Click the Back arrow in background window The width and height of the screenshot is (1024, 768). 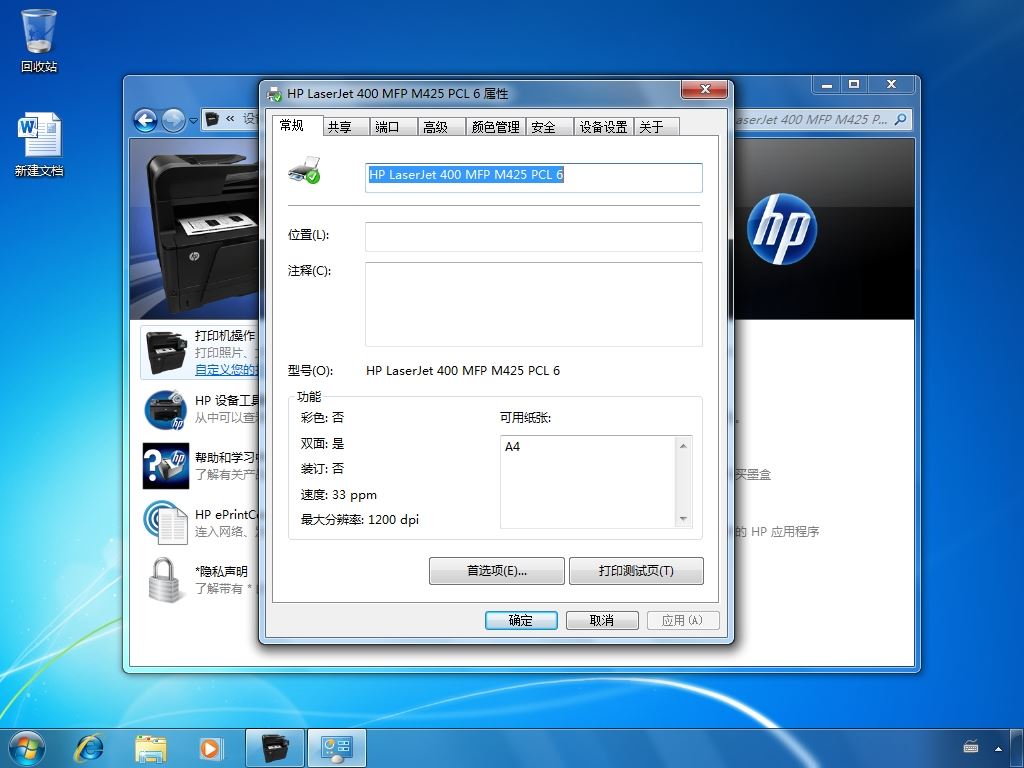coord(145,120)
